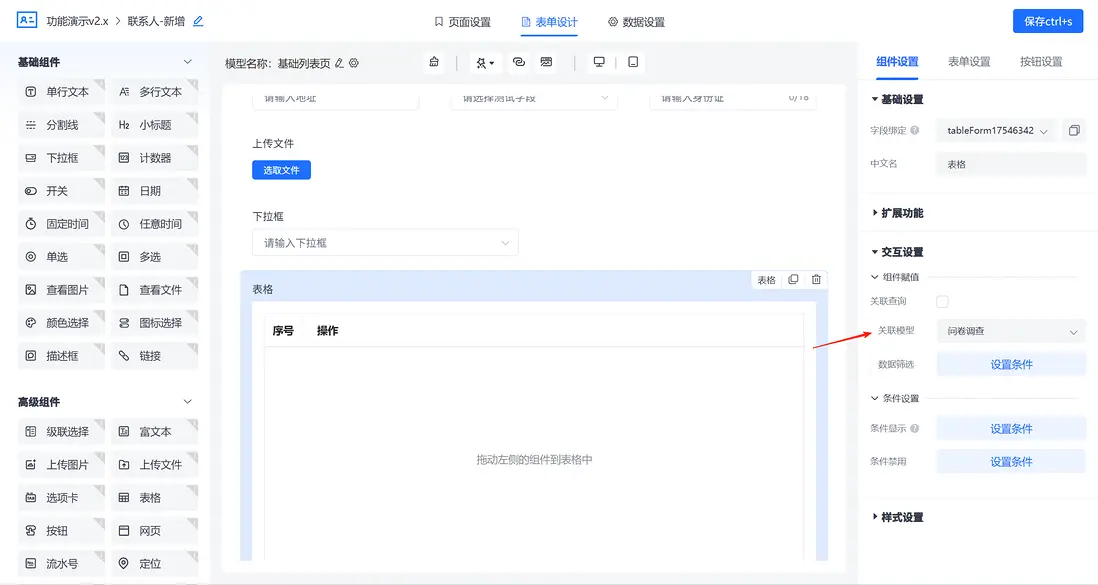
Task: Select the link/chain icon in the toolbar
Action: point(519,62)
